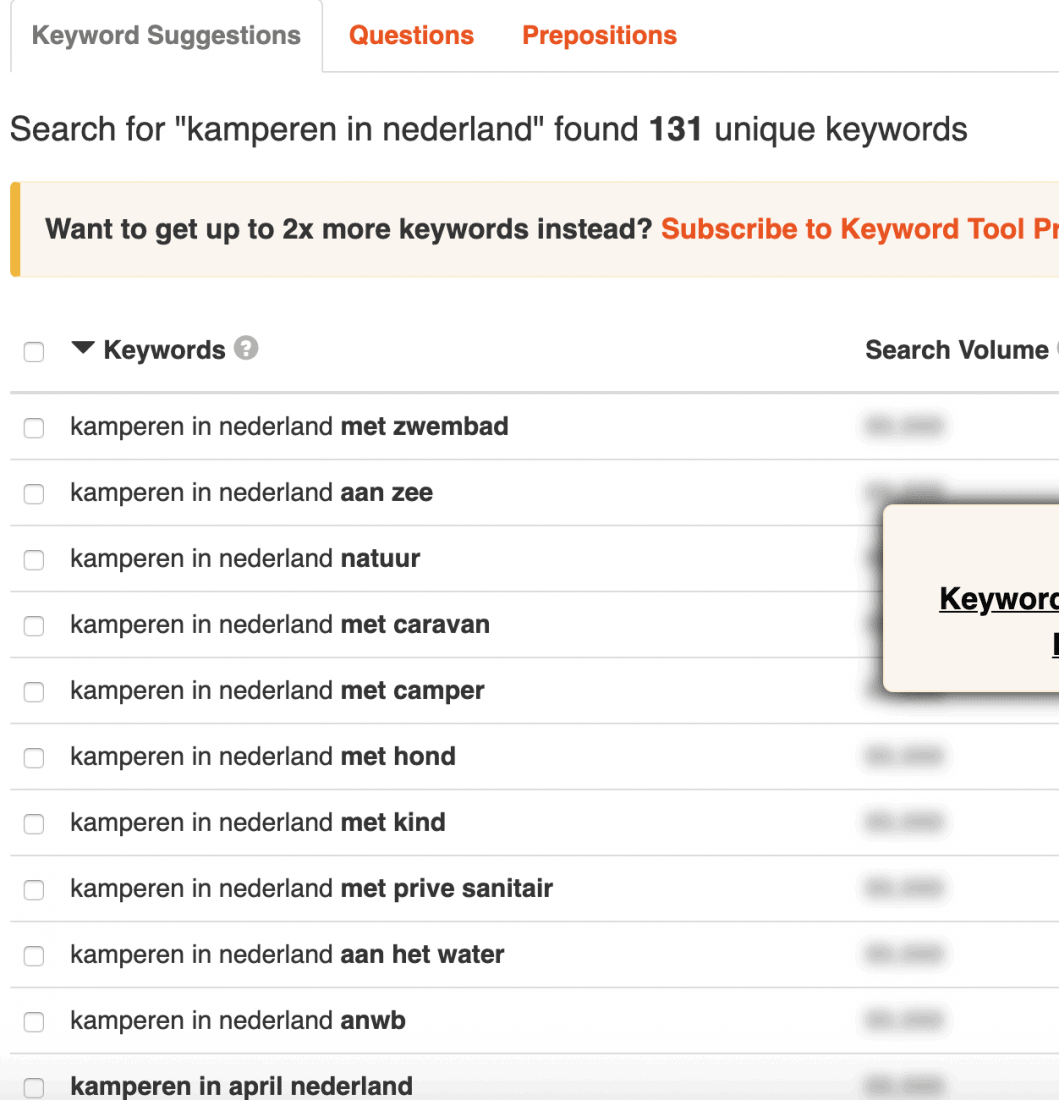The width and height of the screenshot is (1059, 1100).
Task: Check the 'met camper' keyword row
Action: point(34,692)
